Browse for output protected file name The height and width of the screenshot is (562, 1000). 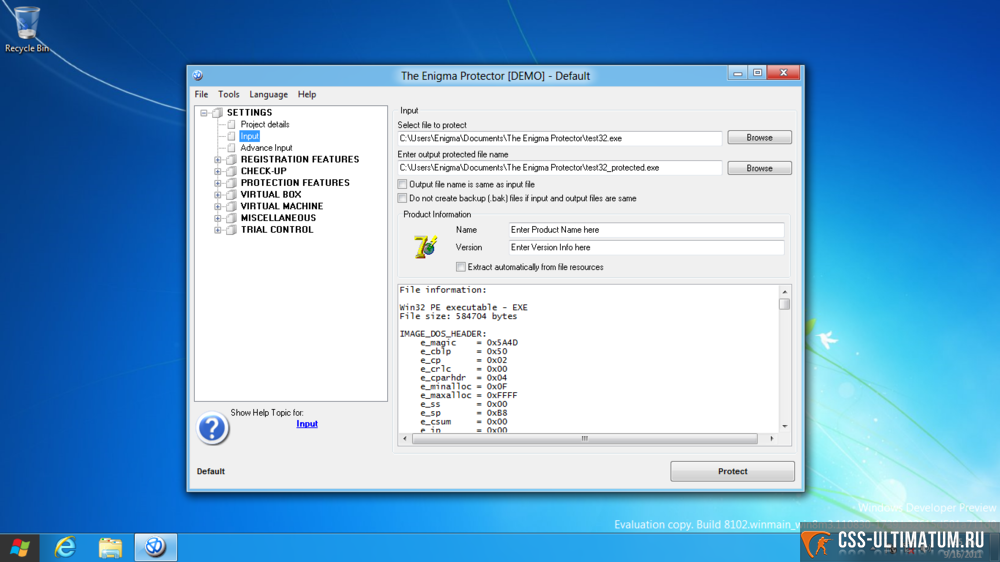tap(760, 168)
